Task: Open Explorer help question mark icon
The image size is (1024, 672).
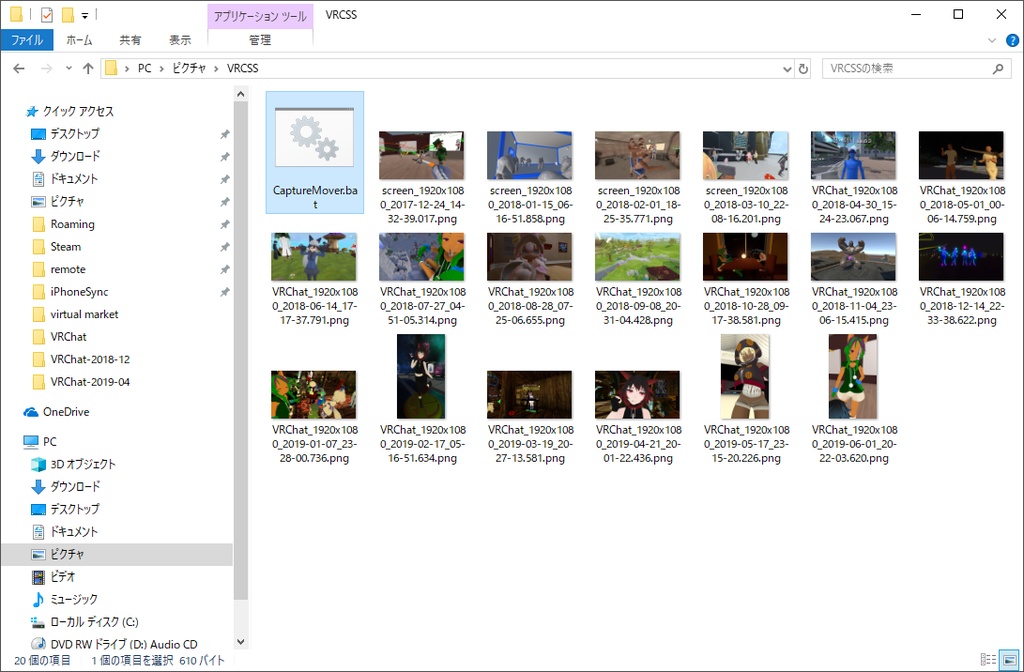Action: click(1012, 40)
